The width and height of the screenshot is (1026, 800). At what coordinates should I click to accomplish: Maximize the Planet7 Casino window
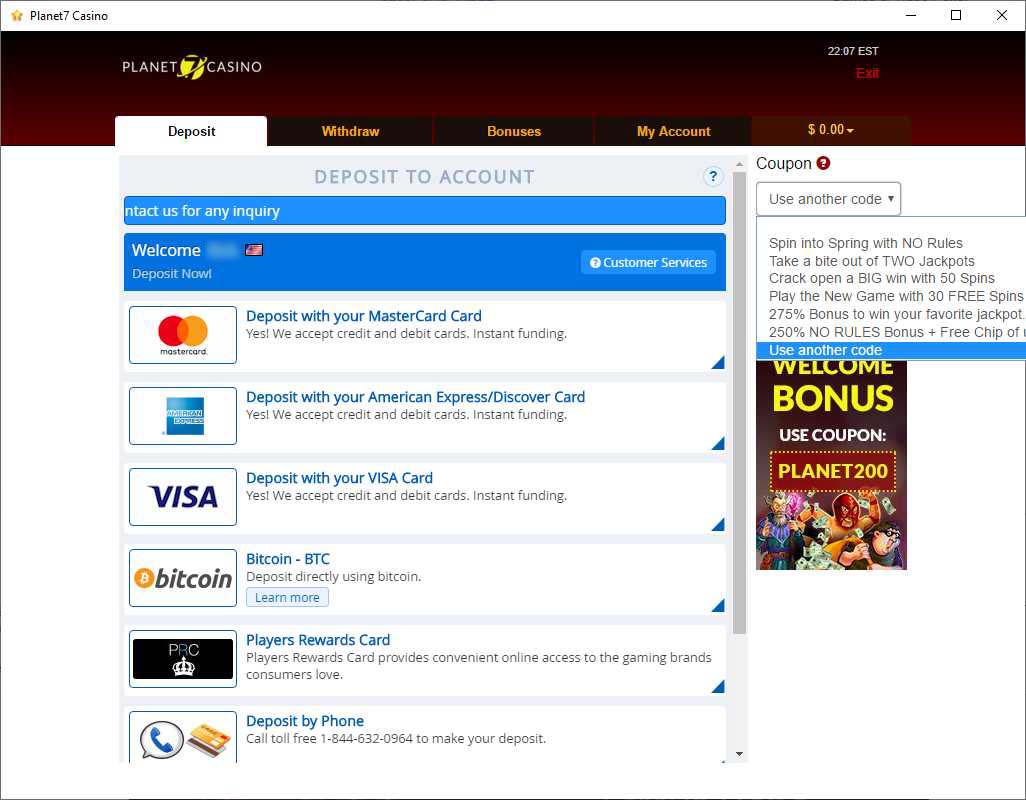point(956,15)
